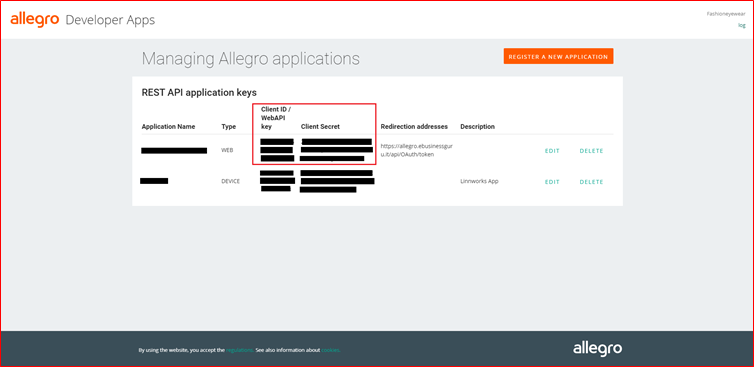
Task: Open the cookies link in footer
Action: click(x=331, y=350)
